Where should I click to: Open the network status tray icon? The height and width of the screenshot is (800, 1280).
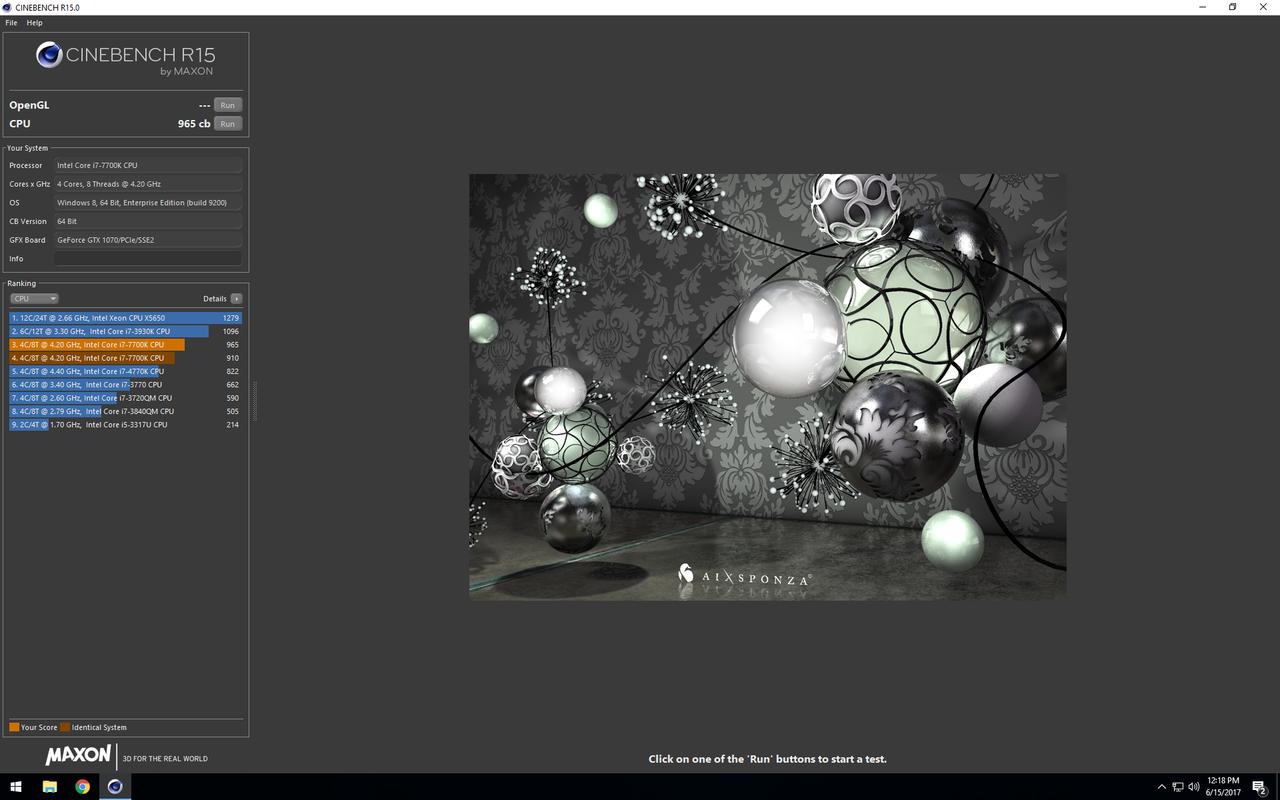click(1177, 787)
